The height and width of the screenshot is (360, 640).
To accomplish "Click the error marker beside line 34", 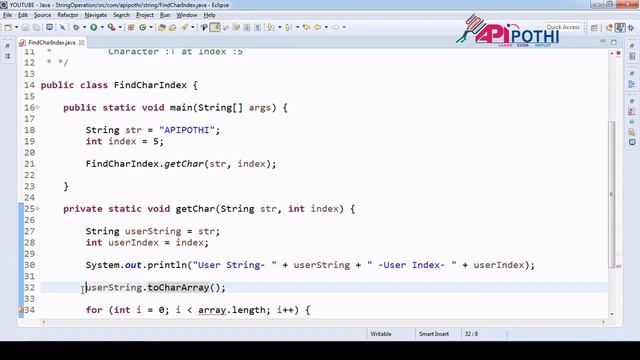I will point(21,310).
